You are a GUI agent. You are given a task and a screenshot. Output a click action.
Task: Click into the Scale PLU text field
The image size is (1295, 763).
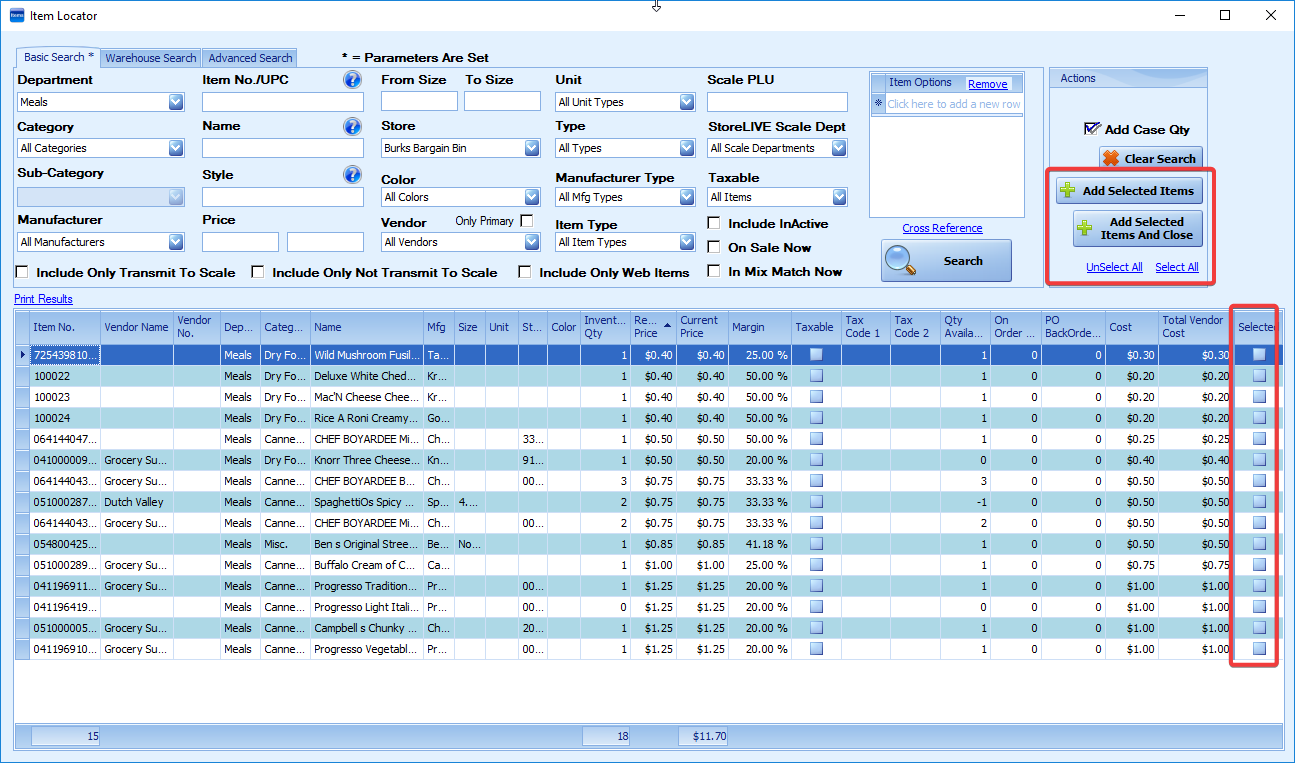(x=777, y=102)
